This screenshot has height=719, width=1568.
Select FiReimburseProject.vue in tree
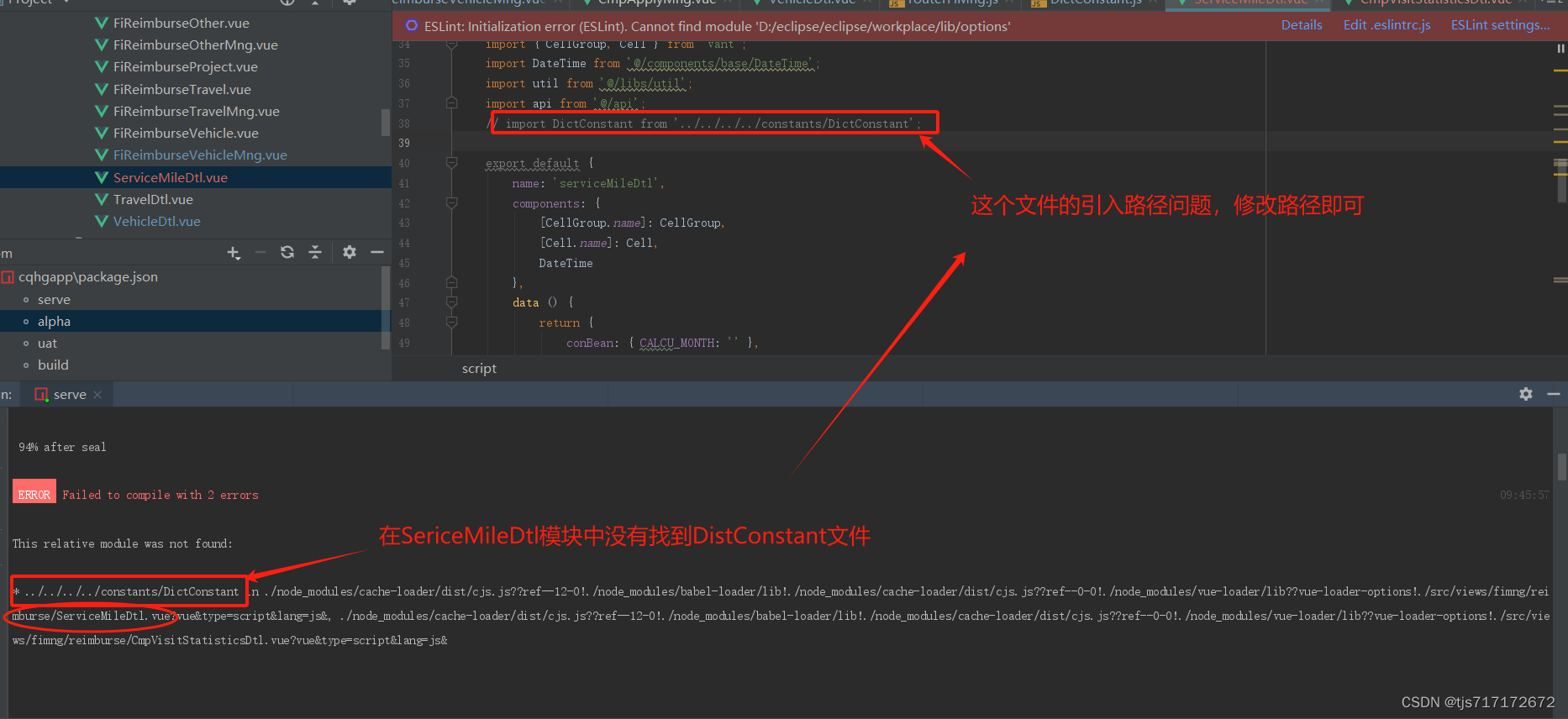[186, 66]
